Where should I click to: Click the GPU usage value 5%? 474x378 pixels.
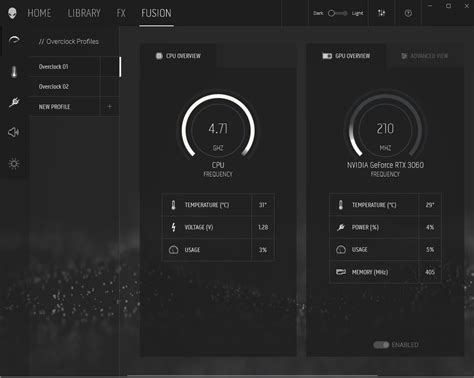(x=430, y=250)
